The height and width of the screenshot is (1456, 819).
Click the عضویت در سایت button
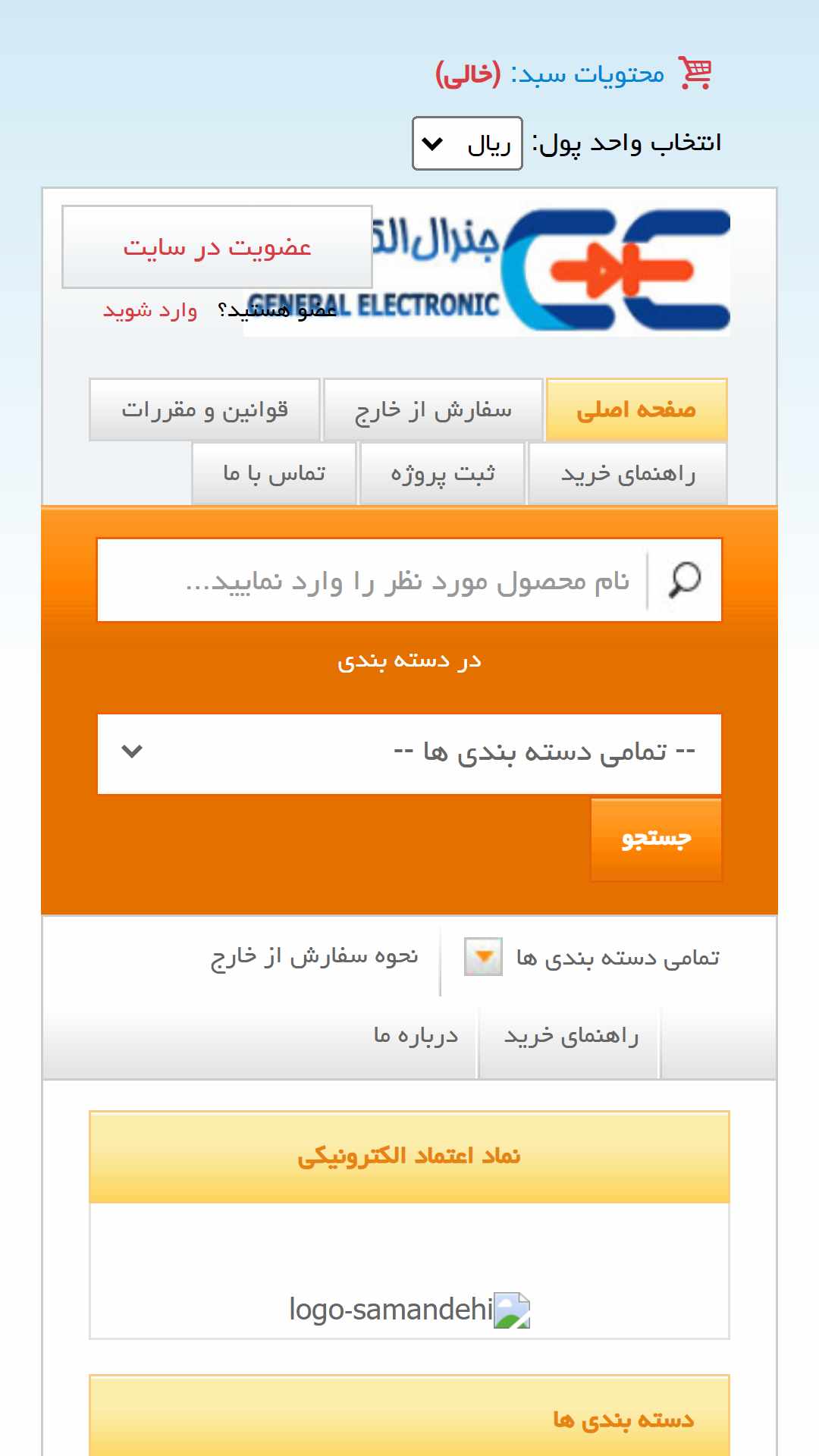click(x=217, y=246)
